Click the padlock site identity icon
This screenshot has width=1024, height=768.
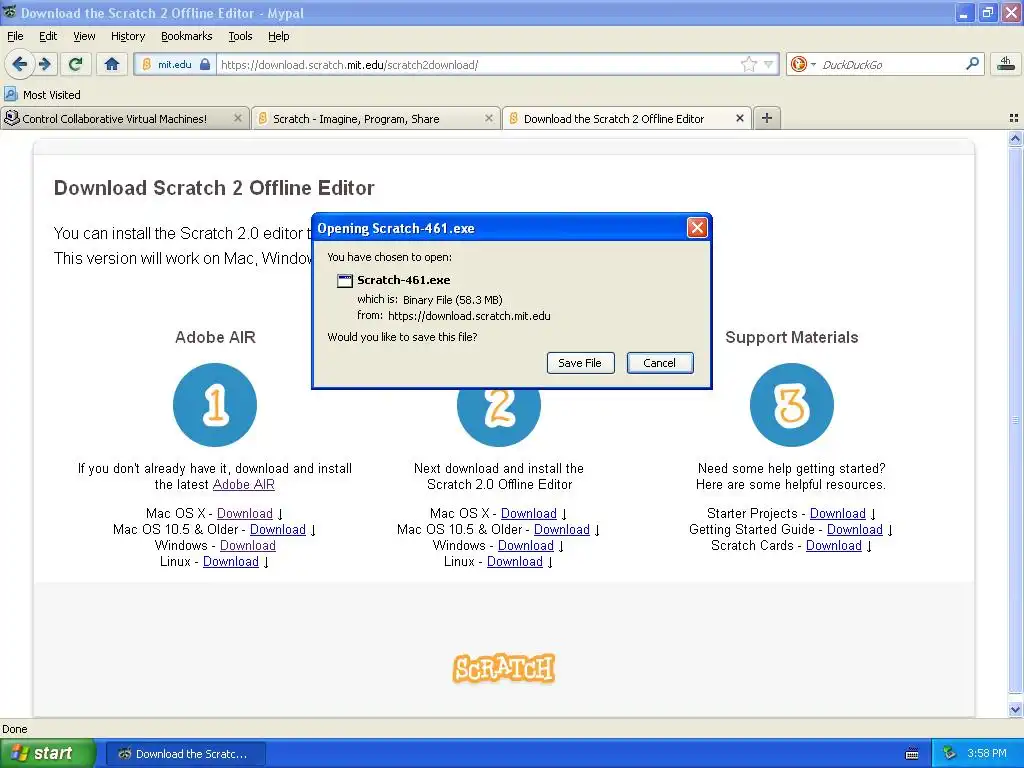[x=205, y=64]
